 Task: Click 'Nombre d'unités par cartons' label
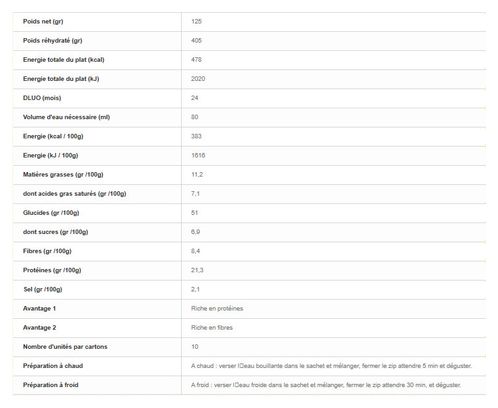click(65, 347)
